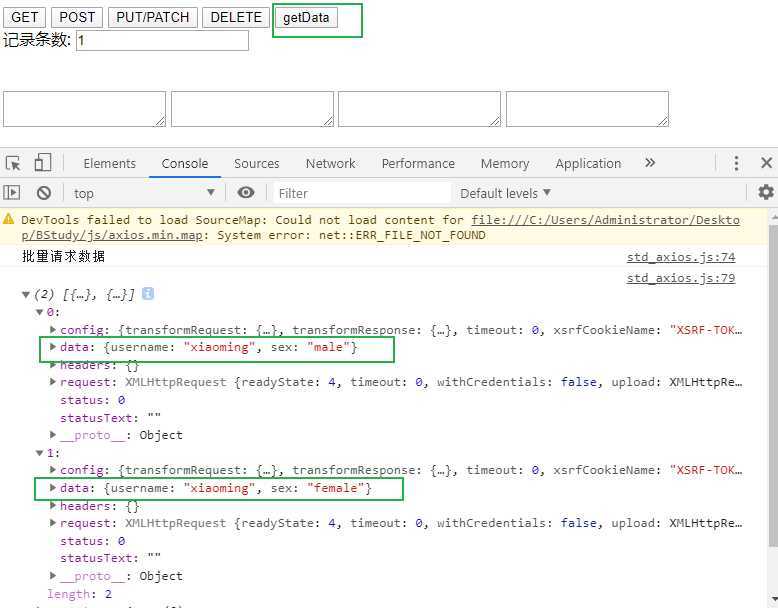778x608 pixels.
Task: Click the 批量请求数据 log message
Action: point(64,256)
